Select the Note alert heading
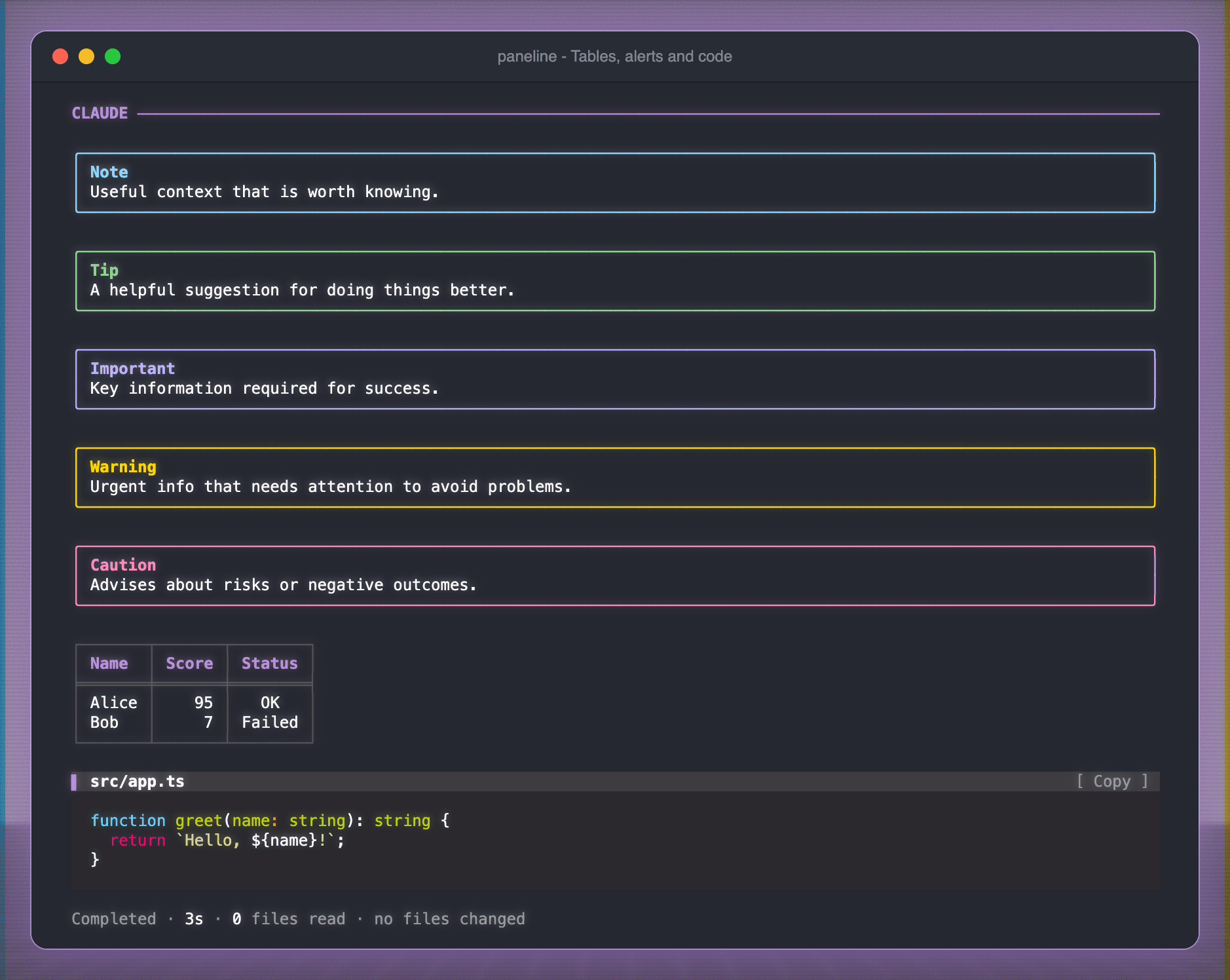Viewport: 1230px width, 980px height. [x=109, y=172]
